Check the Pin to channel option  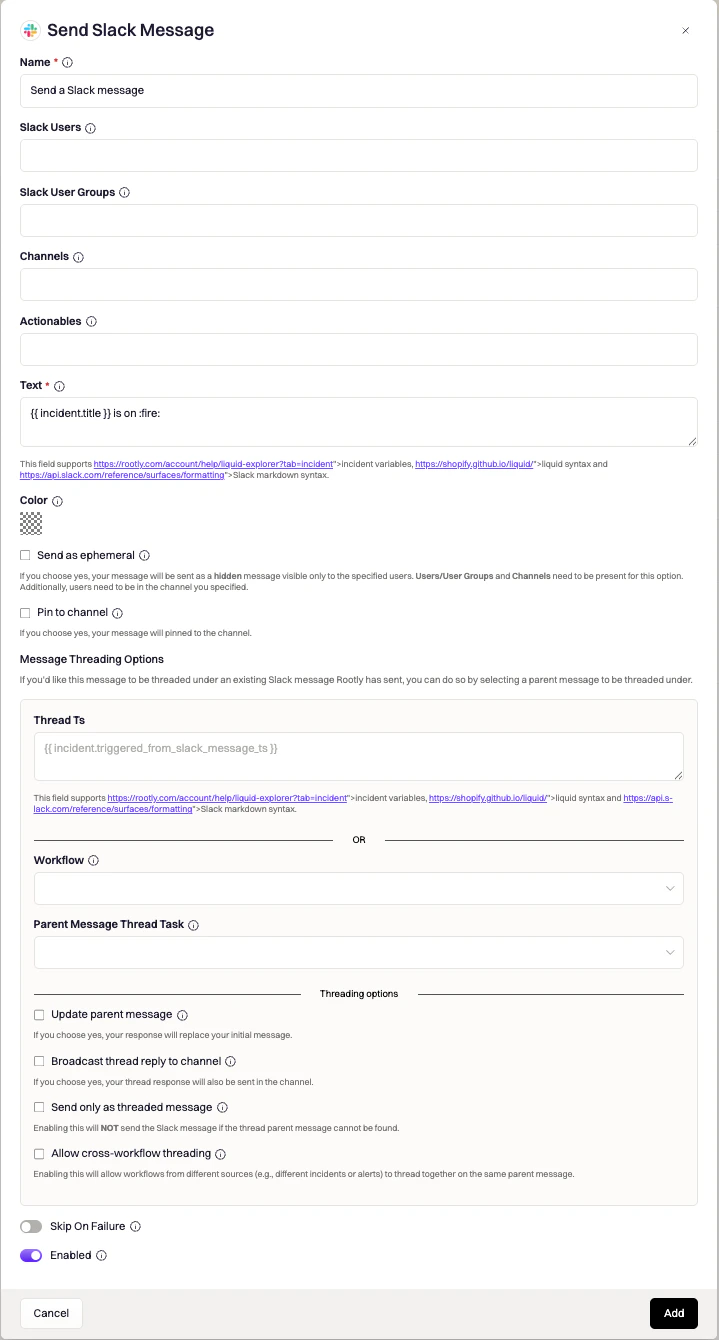24,613
